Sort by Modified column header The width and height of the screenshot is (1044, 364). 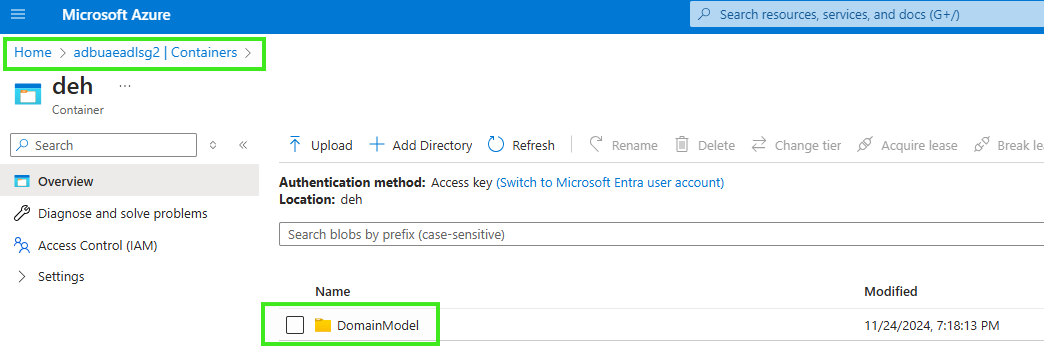tap(891, 291)
